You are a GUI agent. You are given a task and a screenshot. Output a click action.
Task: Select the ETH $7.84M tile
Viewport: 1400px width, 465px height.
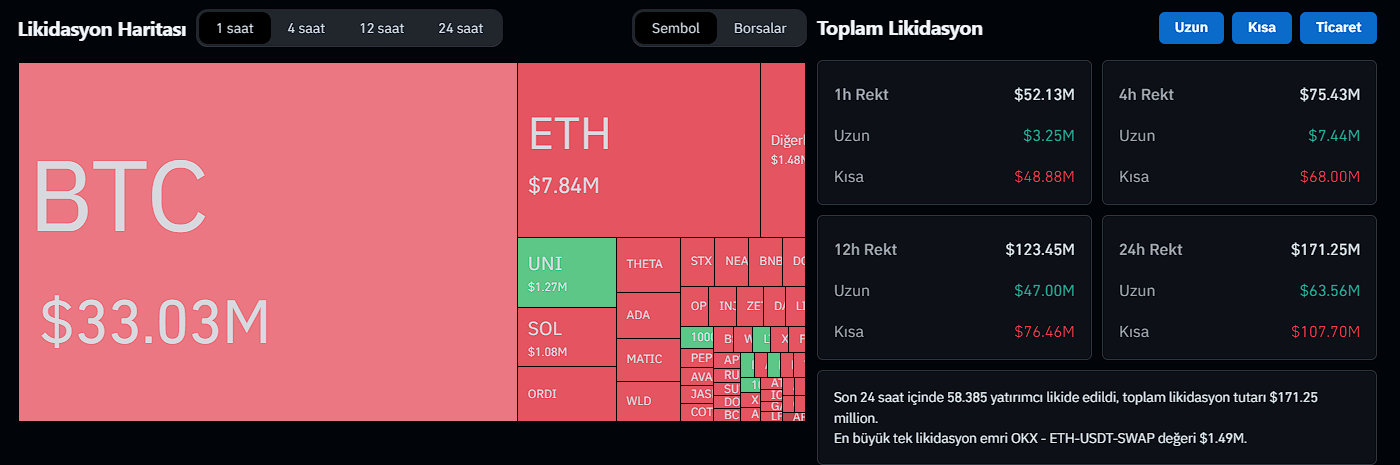[x=638, y=150]
